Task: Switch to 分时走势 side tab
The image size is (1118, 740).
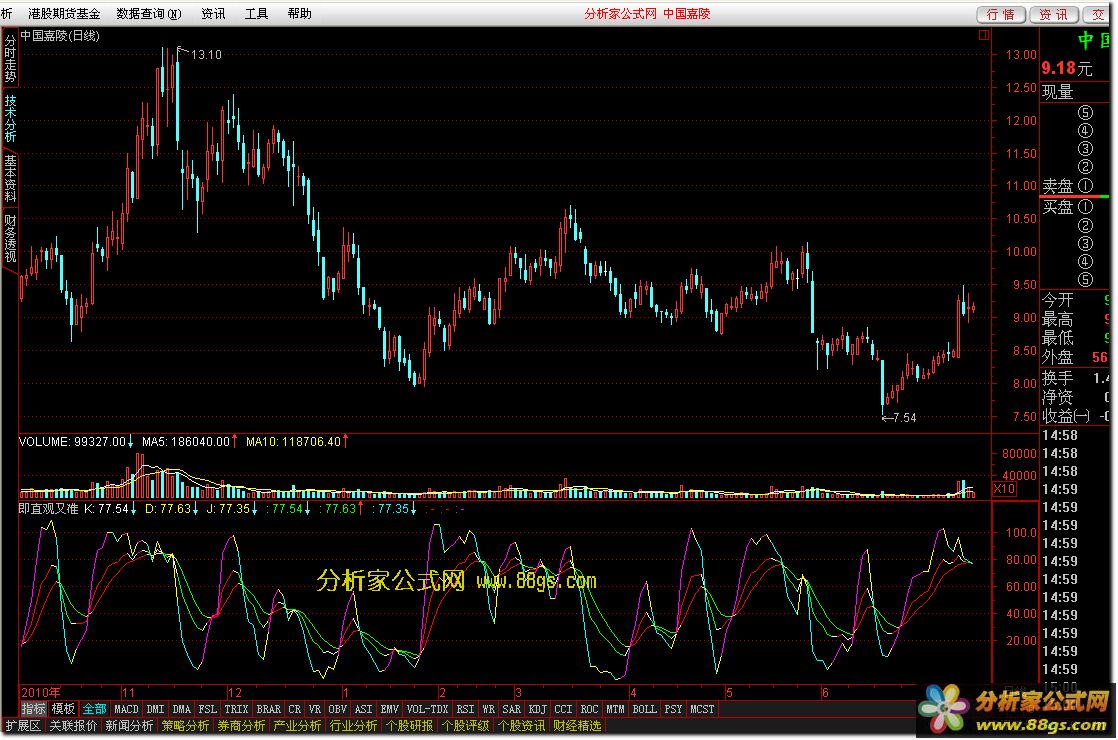Action: click(x=10, y=58)
